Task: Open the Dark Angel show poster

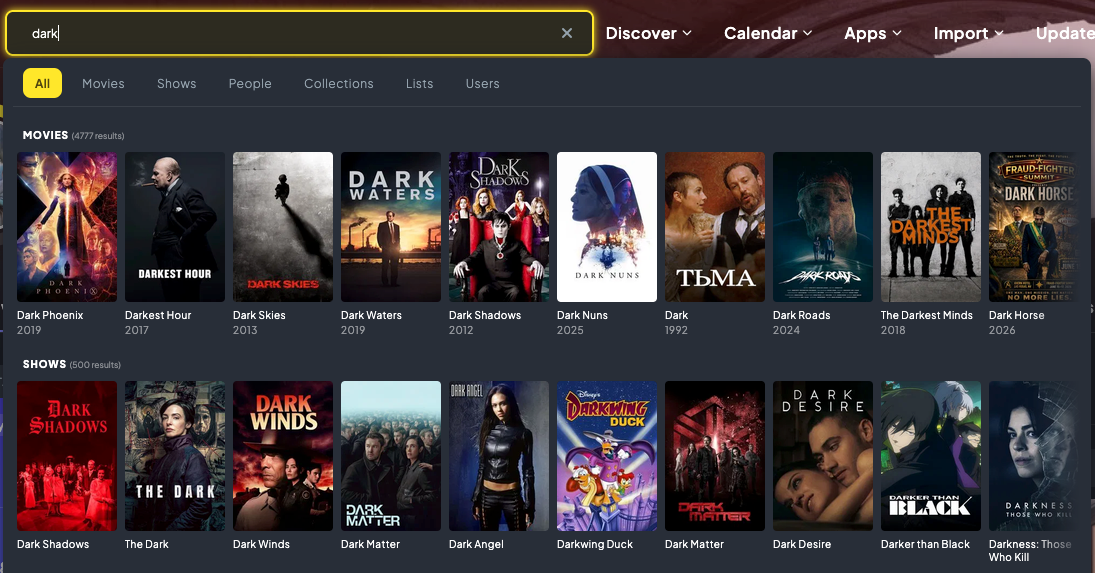Action: 499,456
